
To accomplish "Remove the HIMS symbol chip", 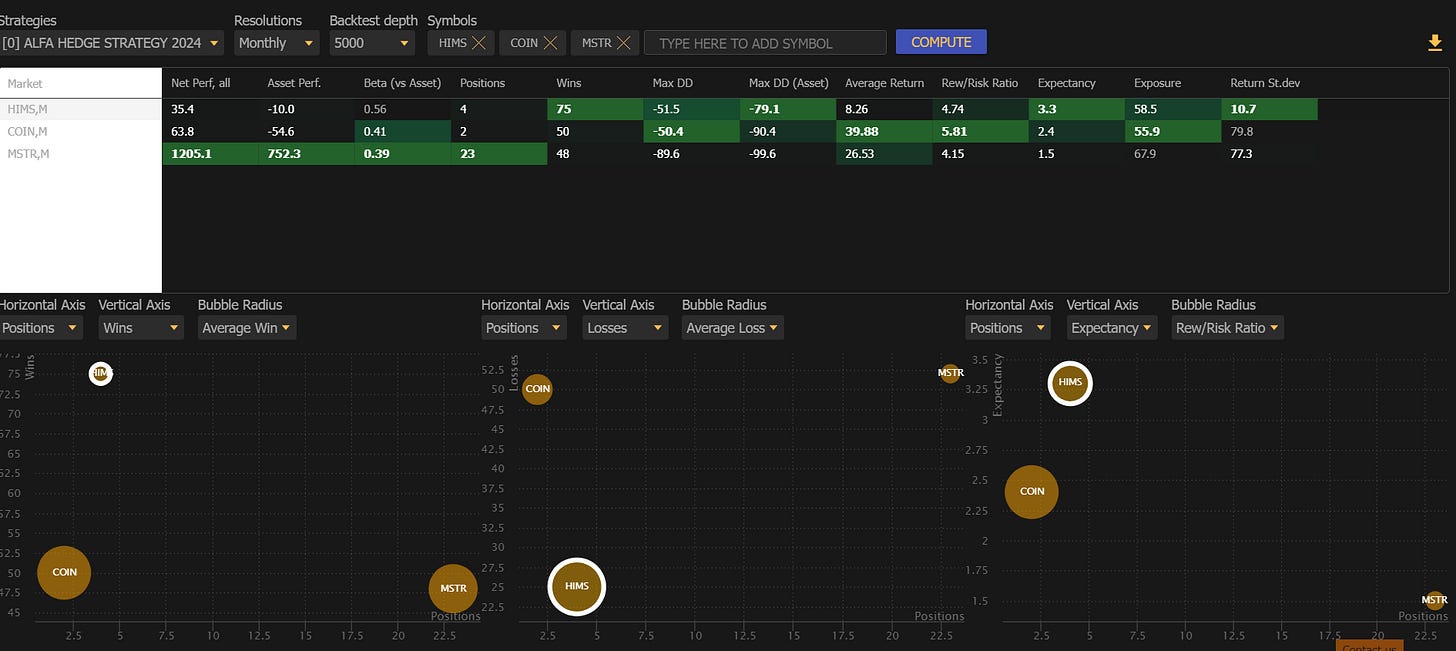I will pos(479,43).
